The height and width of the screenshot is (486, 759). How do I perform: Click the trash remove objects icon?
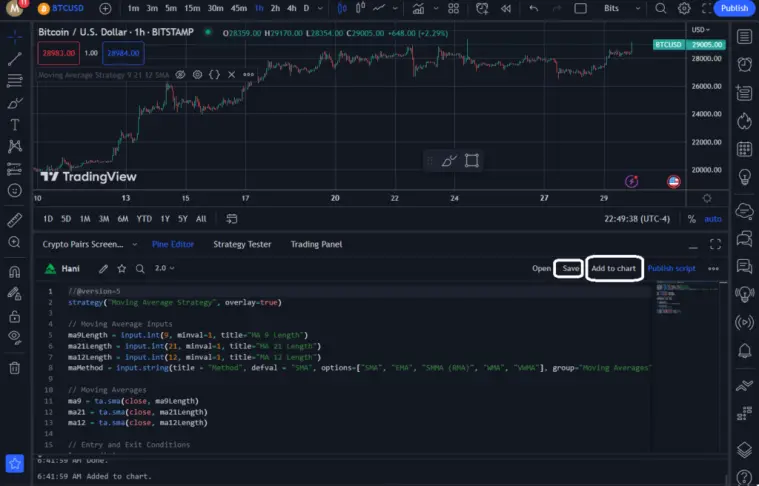pos(15,368)
